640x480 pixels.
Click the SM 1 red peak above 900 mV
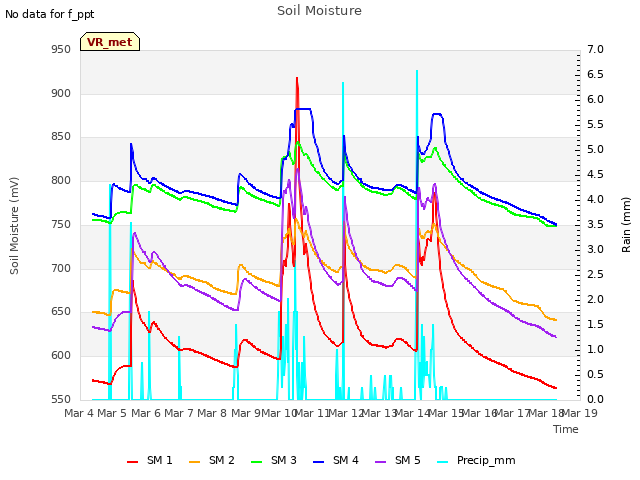click(x=297, y=78)
